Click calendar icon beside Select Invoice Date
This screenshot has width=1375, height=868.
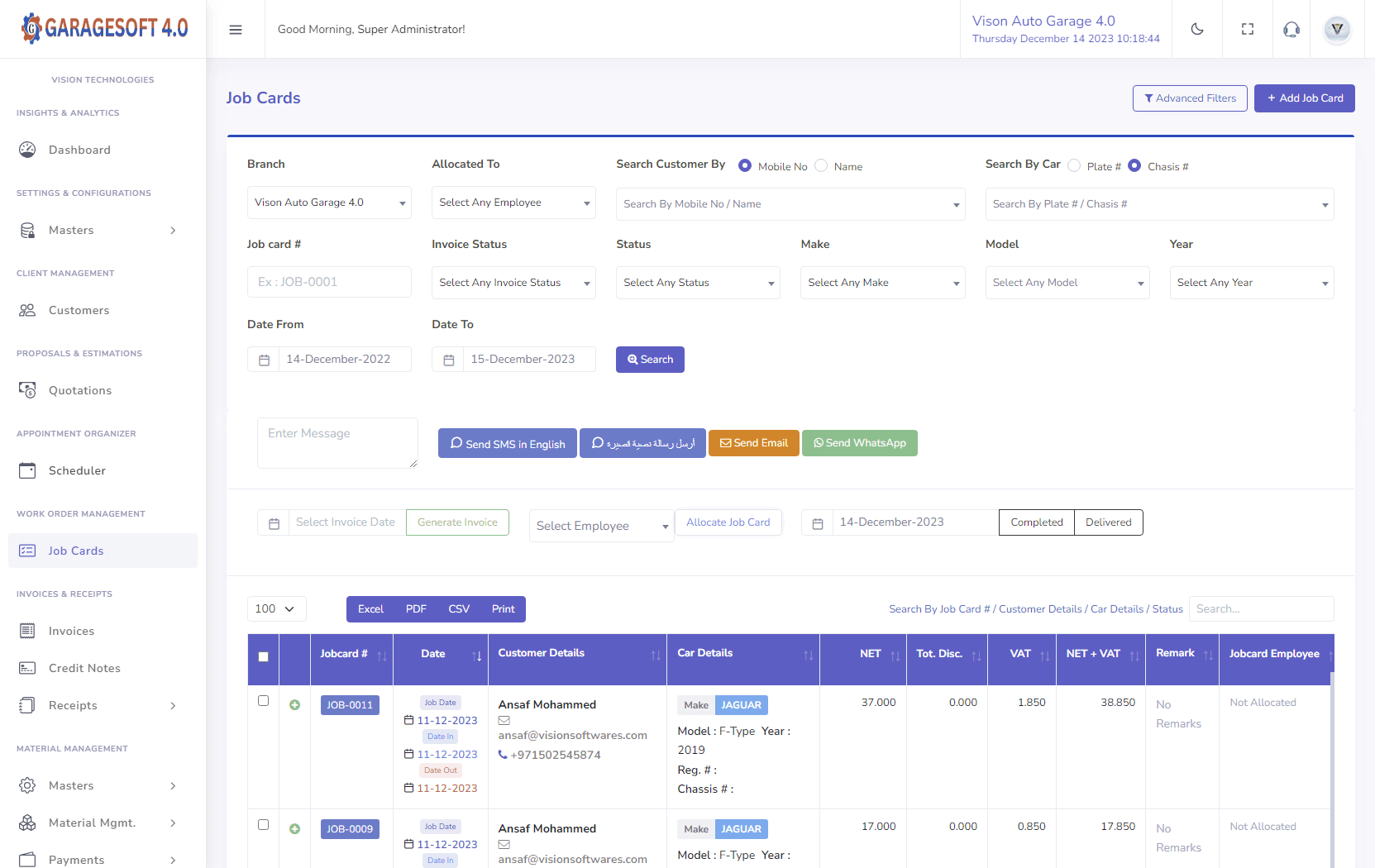tap(274, 523)
